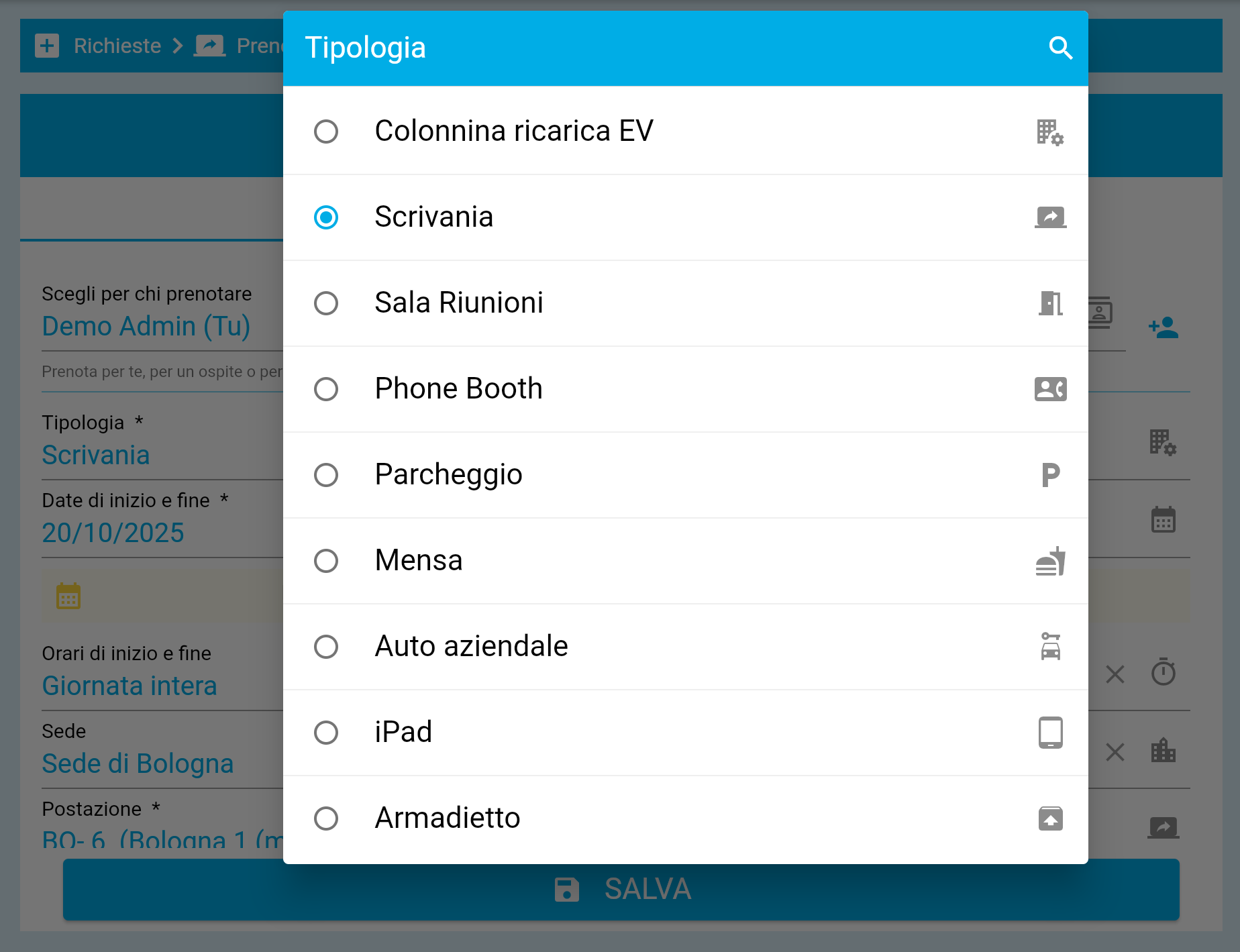Click the Auto aziendale car icon
The width and height of the screenshot is (1240, 952).
tap(1050, 647)
